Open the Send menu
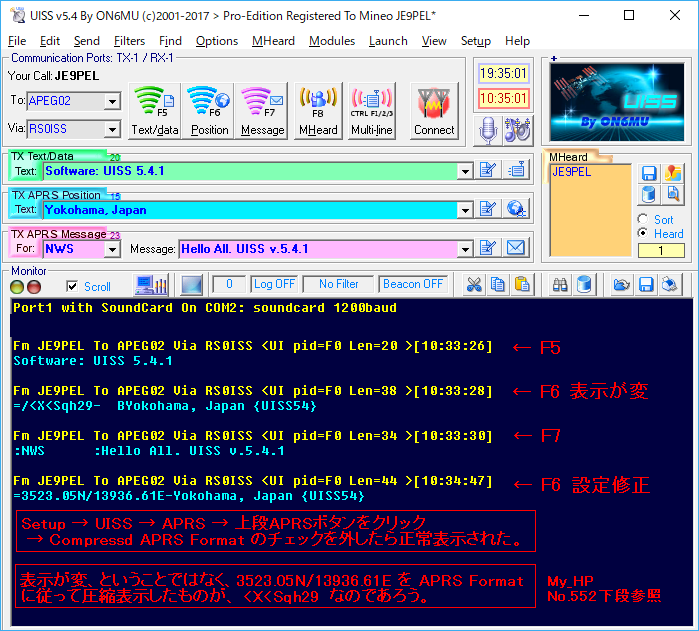The image size is (699, 631). 86,41
